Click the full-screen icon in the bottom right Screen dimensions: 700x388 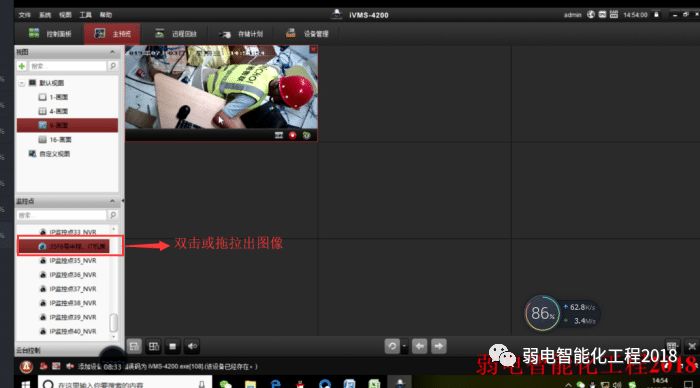(692, 346)
